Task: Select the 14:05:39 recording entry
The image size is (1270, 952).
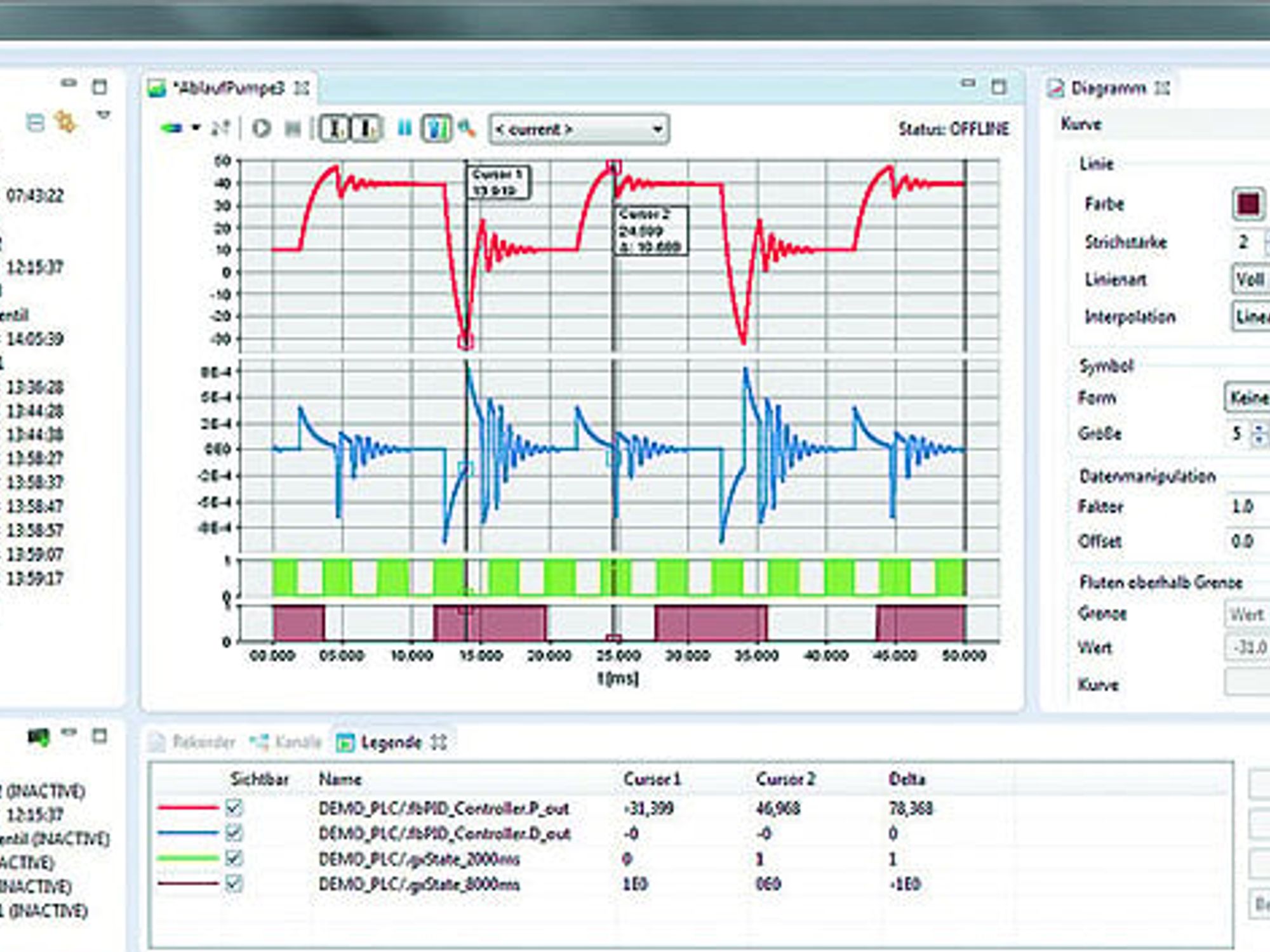Action: tap(35, 339)
